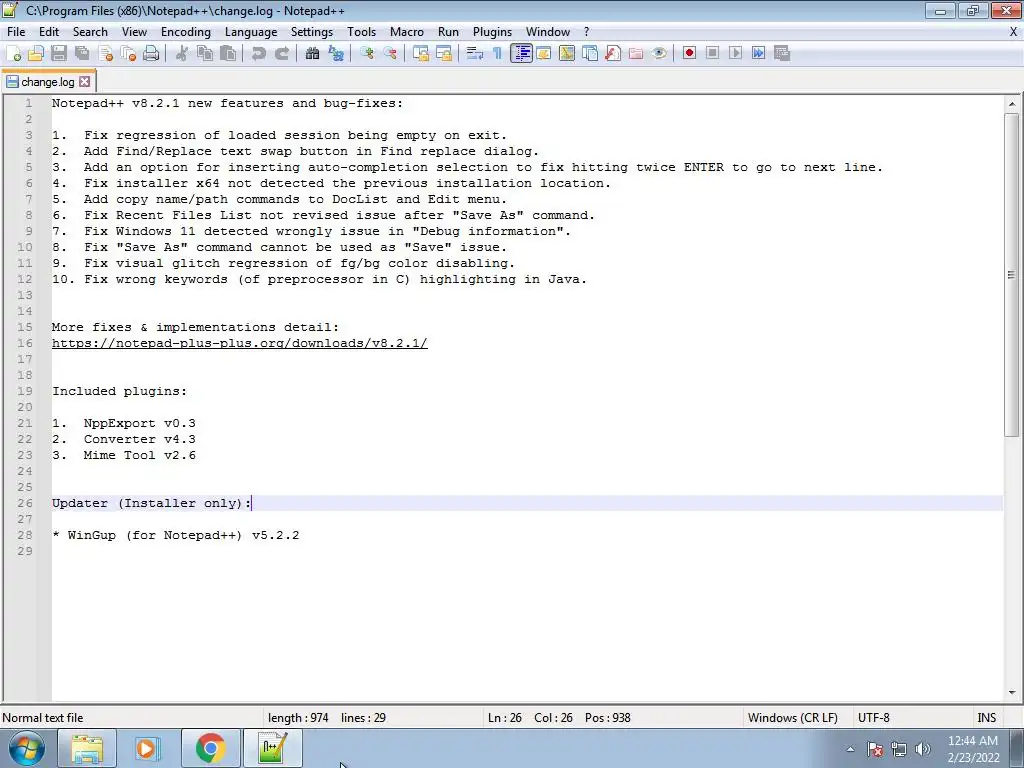Open the View menu
This screenshot has height=768, width=1024.
[x=134, y=32]
